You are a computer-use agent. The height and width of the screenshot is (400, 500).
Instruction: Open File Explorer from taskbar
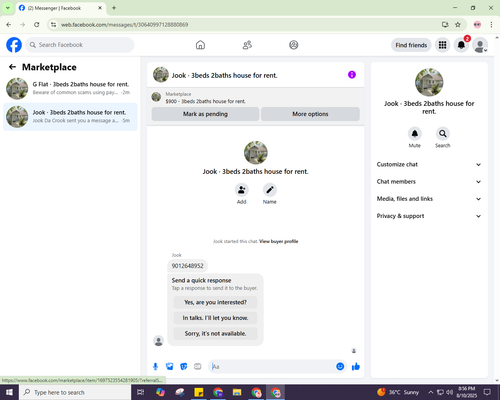237,392
